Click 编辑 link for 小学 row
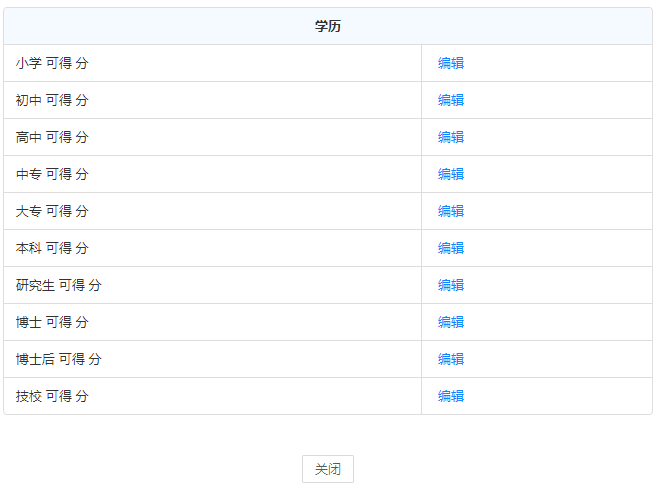 point(450,63)
